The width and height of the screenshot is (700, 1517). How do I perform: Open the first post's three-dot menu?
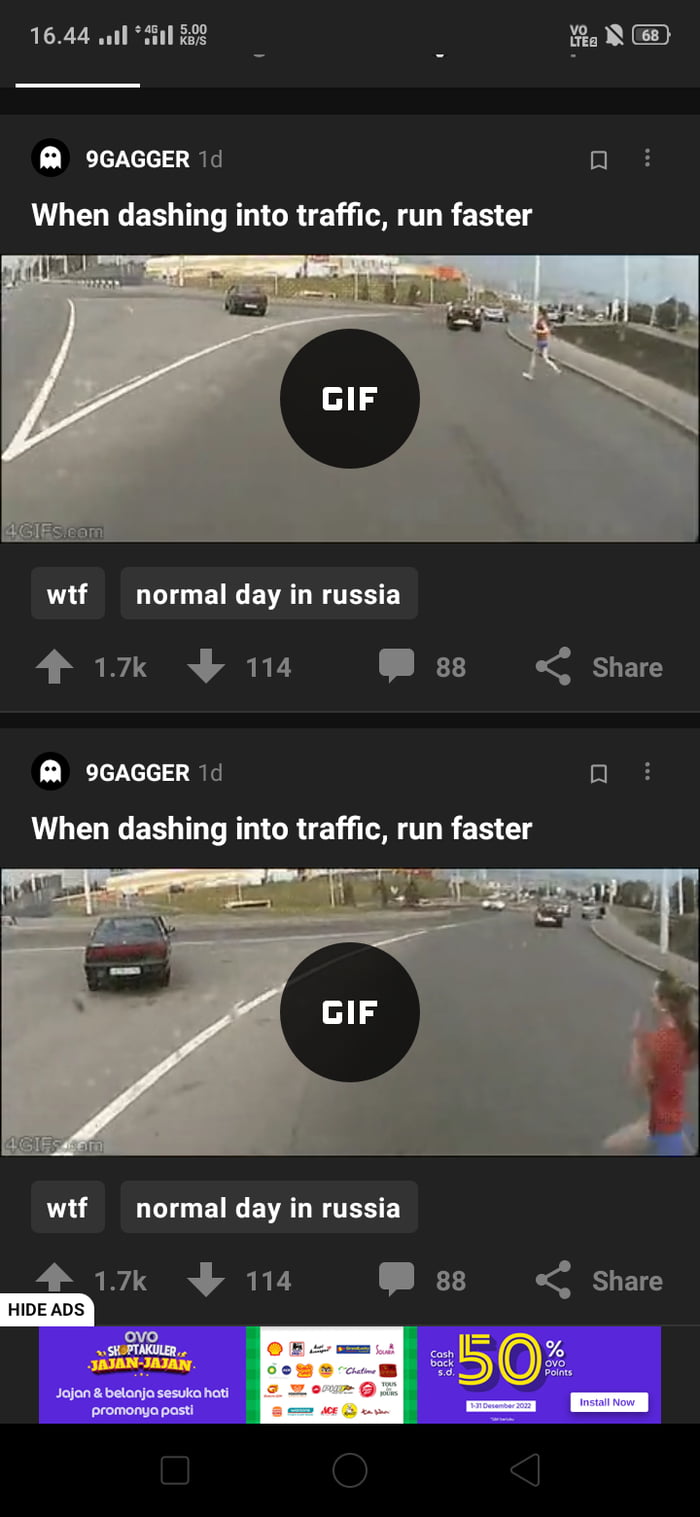647,158
